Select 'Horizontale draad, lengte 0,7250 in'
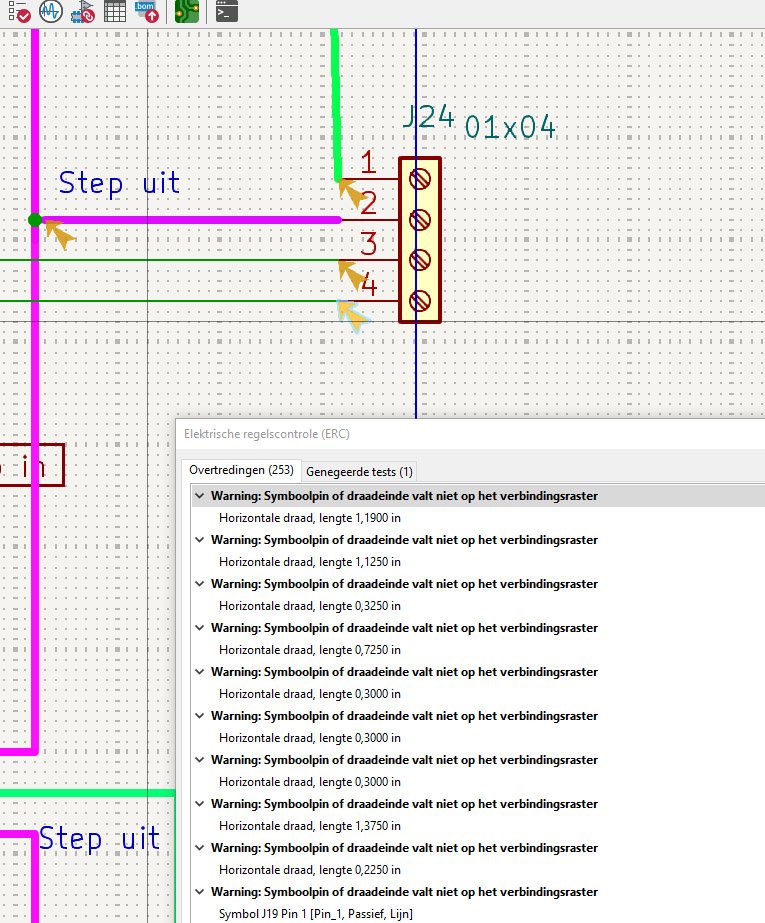The width and height of the screenshot is (765, 923). click(x=310, y=650)
